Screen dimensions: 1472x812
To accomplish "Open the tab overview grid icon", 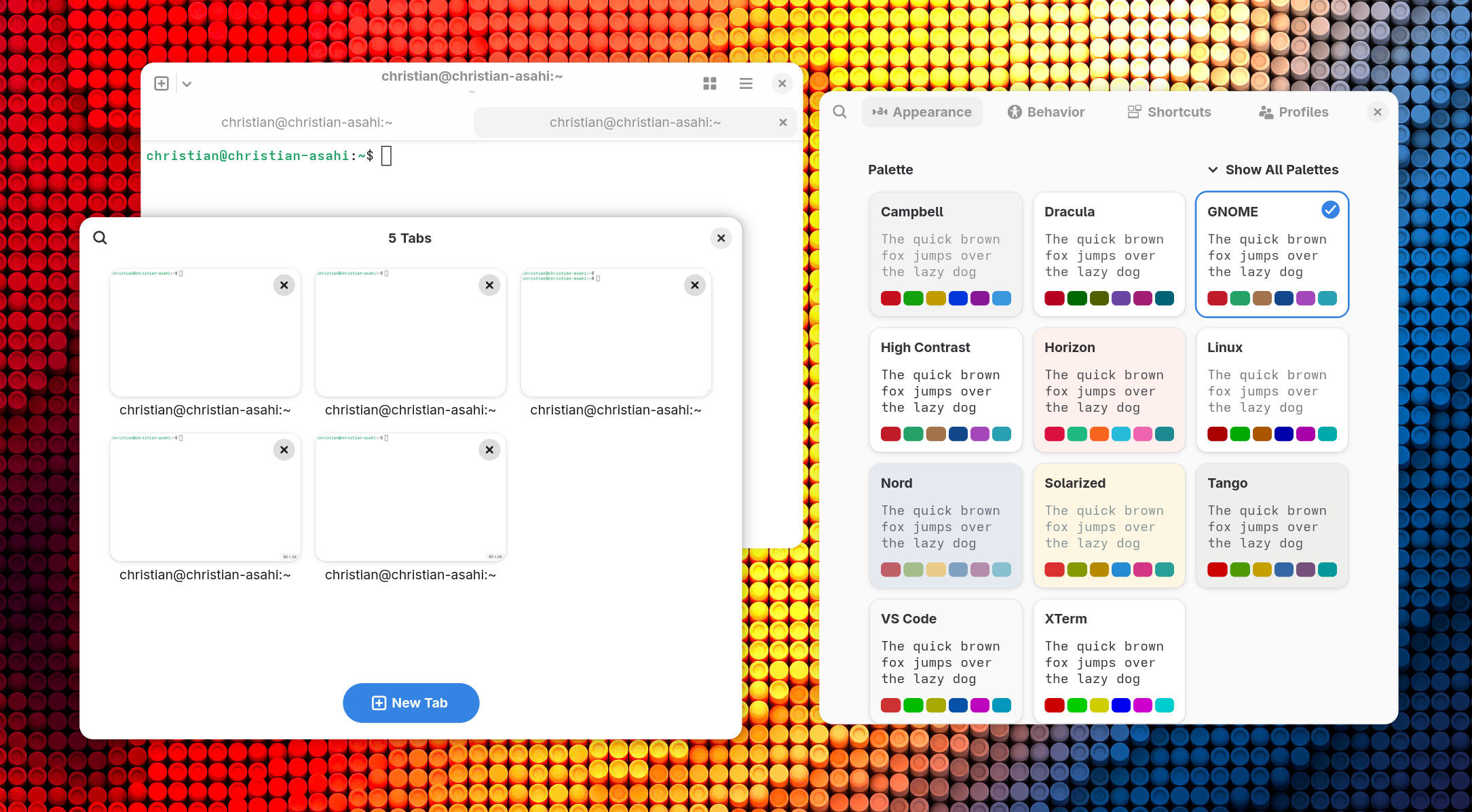I will [710, 83].
